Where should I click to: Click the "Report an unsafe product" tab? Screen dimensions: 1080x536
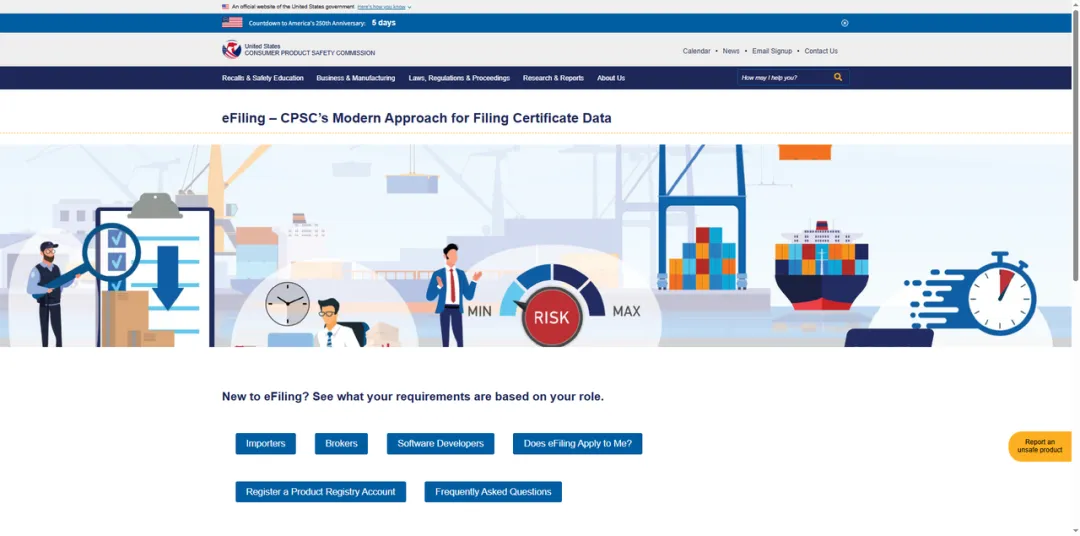1039,446
